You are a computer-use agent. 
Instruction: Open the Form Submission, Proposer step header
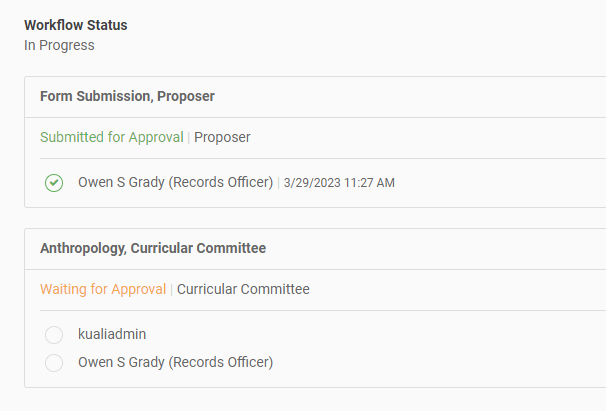[127, 97]
